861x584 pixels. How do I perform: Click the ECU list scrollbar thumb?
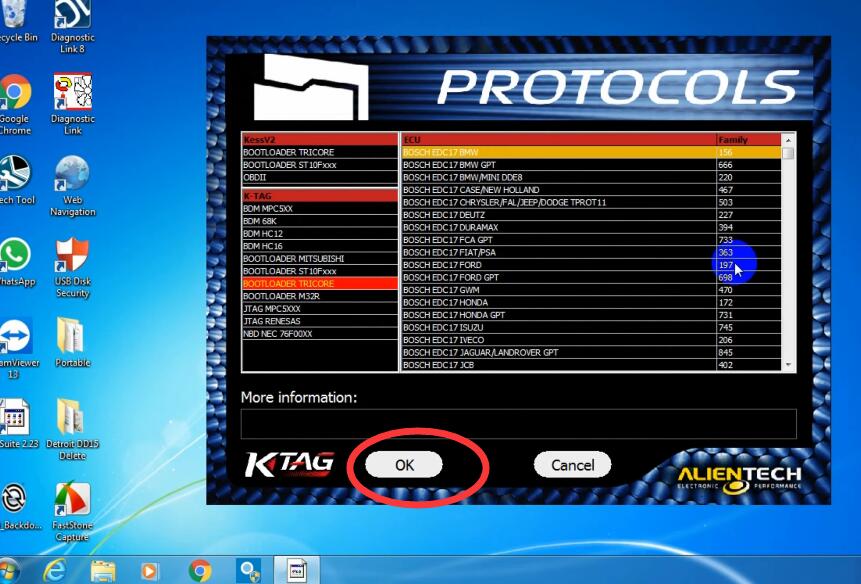pyautogui.click(x=788, y=153)
